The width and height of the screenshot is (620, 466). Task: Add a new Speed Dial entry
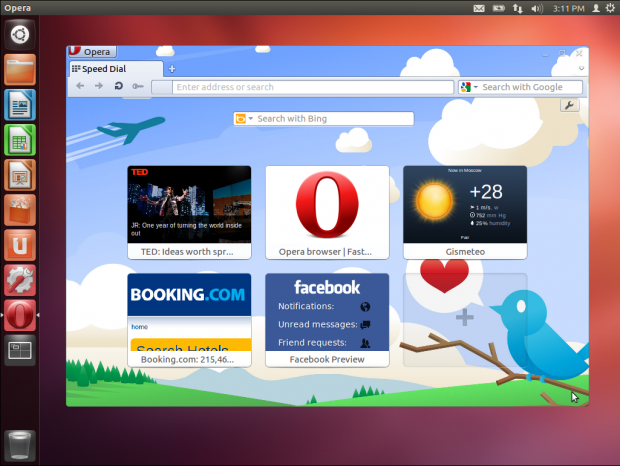465,319
